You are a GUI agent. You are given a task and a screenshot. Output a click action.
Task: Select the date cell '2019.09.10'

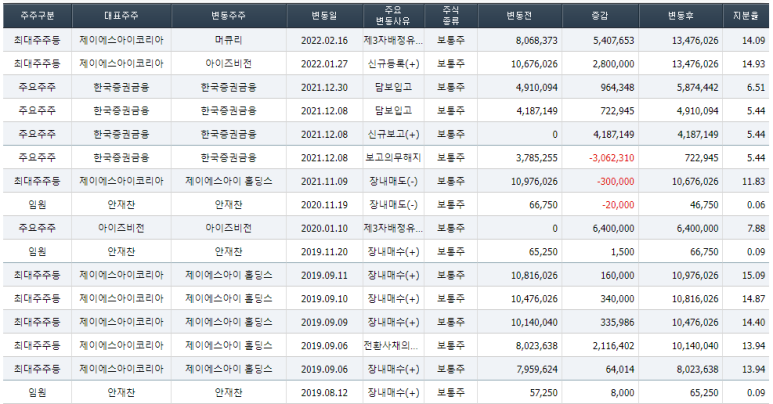324,299
